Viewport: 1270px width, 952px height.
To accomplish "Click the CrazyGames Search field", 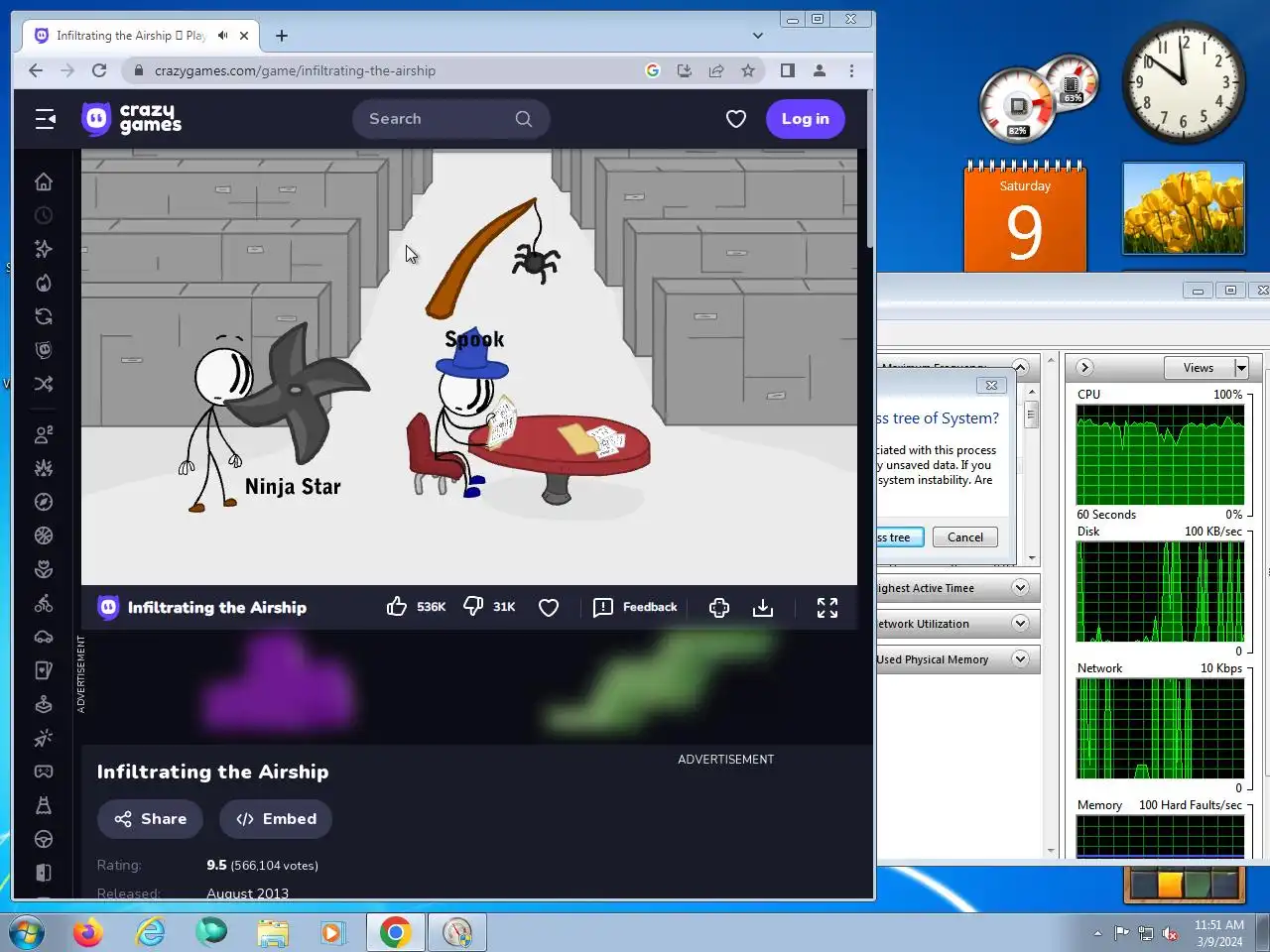I will (450, 119).
